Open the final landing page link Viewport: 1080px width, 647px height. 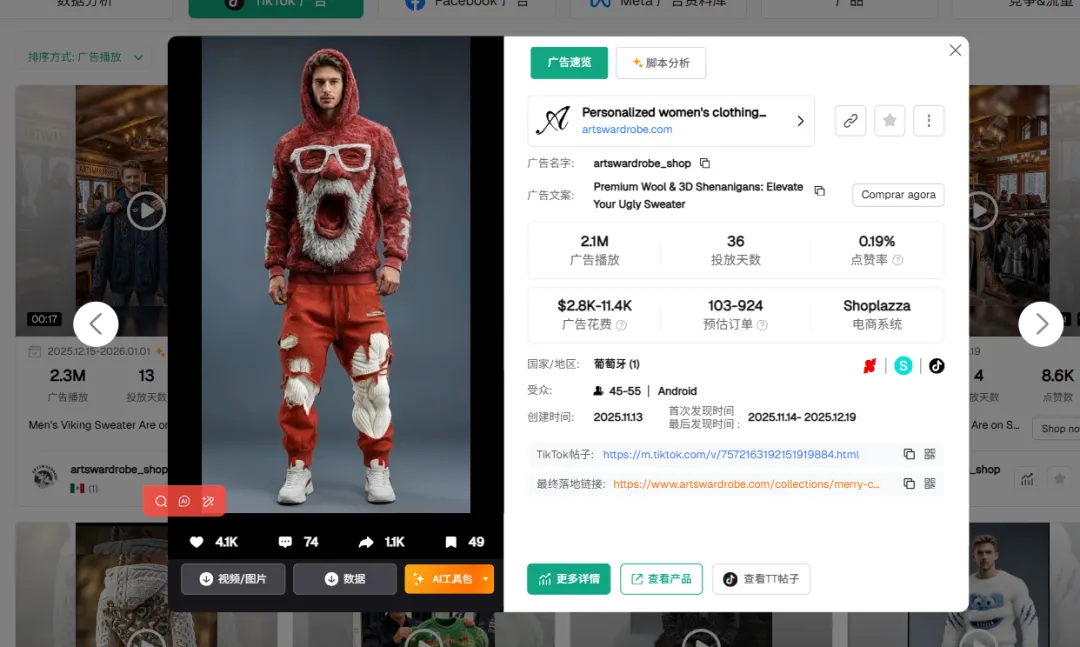[x=746, y=484]
